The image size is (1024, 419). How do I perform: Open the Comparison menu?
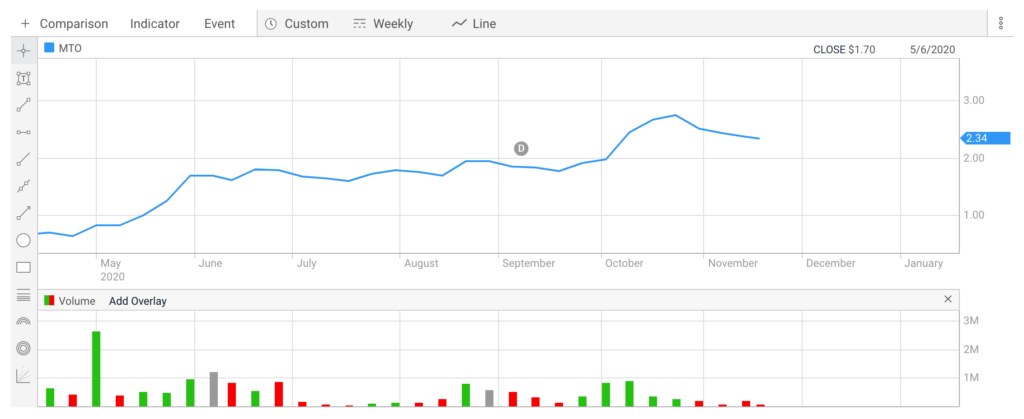click(x=74, y=23)
